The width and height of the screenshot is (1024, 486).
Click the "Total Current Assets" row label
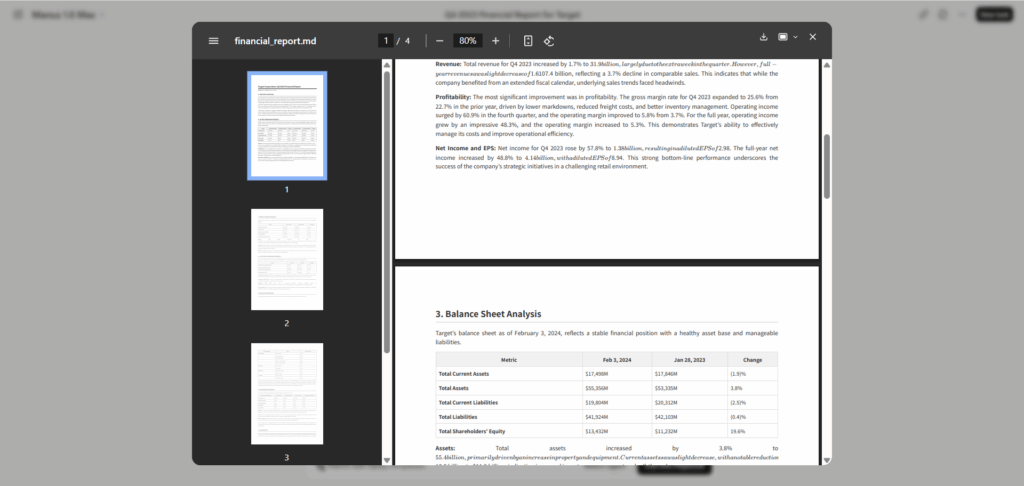(464, 374)
